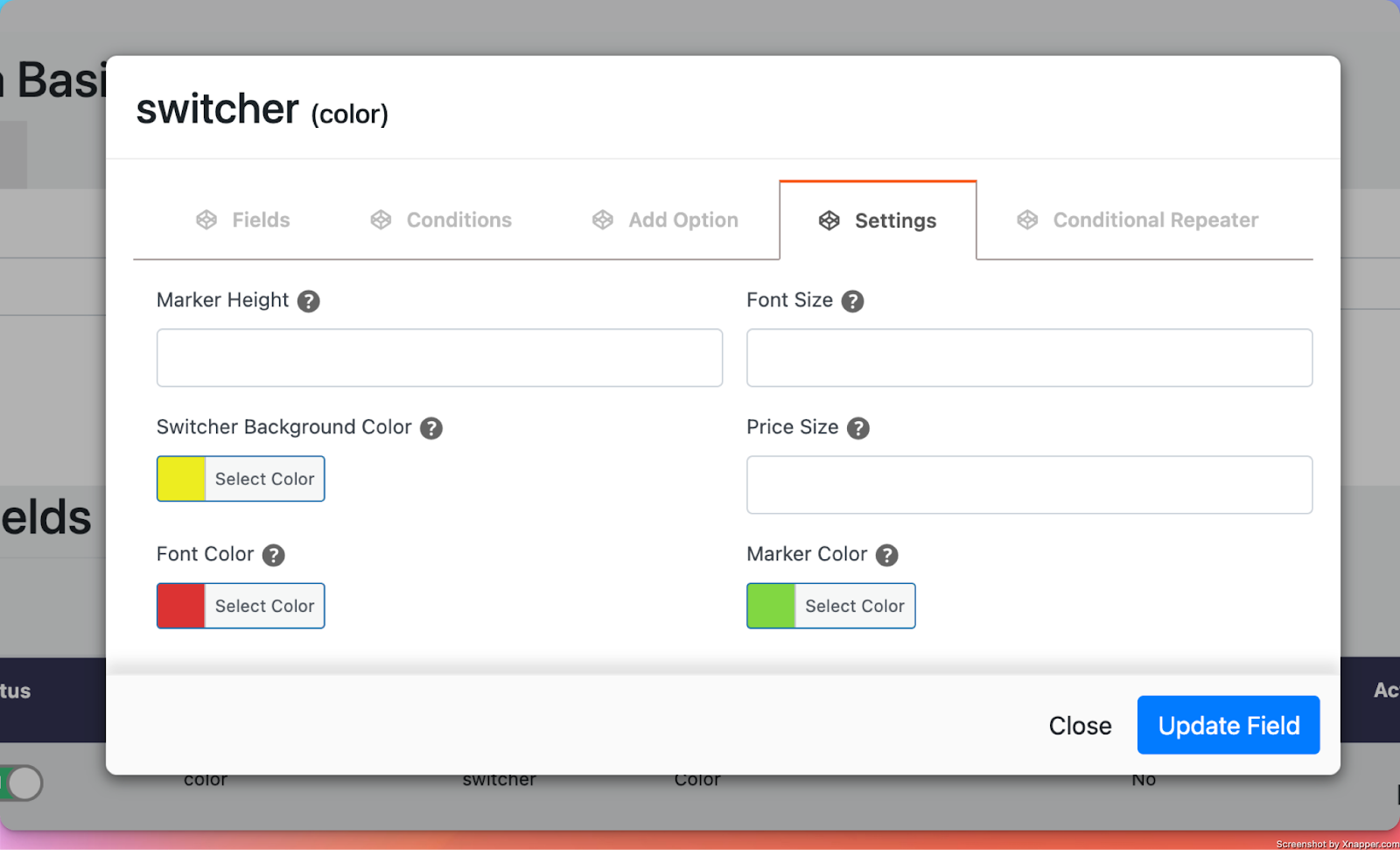
Task: Show help for Switcher Background Color
Action: click(431, 428)
